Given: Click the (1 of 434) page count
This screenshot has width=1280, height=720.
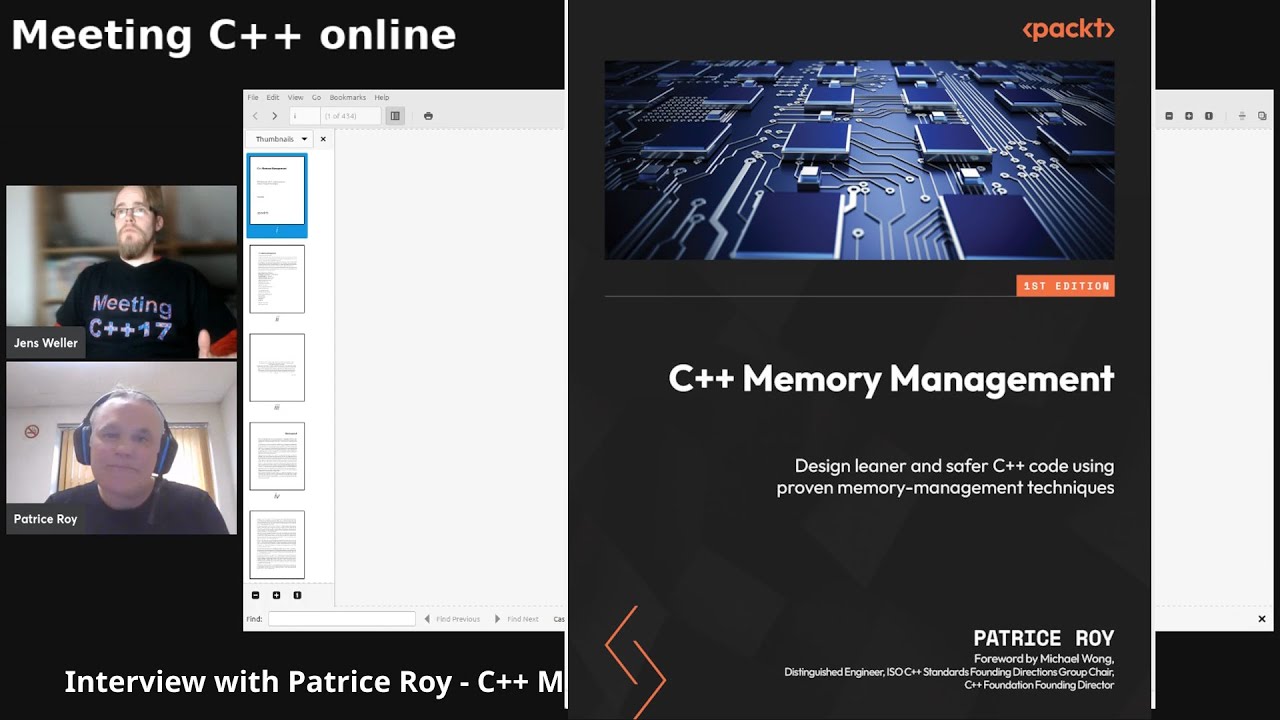Looking at the screenshot, I should coord(341,116).
